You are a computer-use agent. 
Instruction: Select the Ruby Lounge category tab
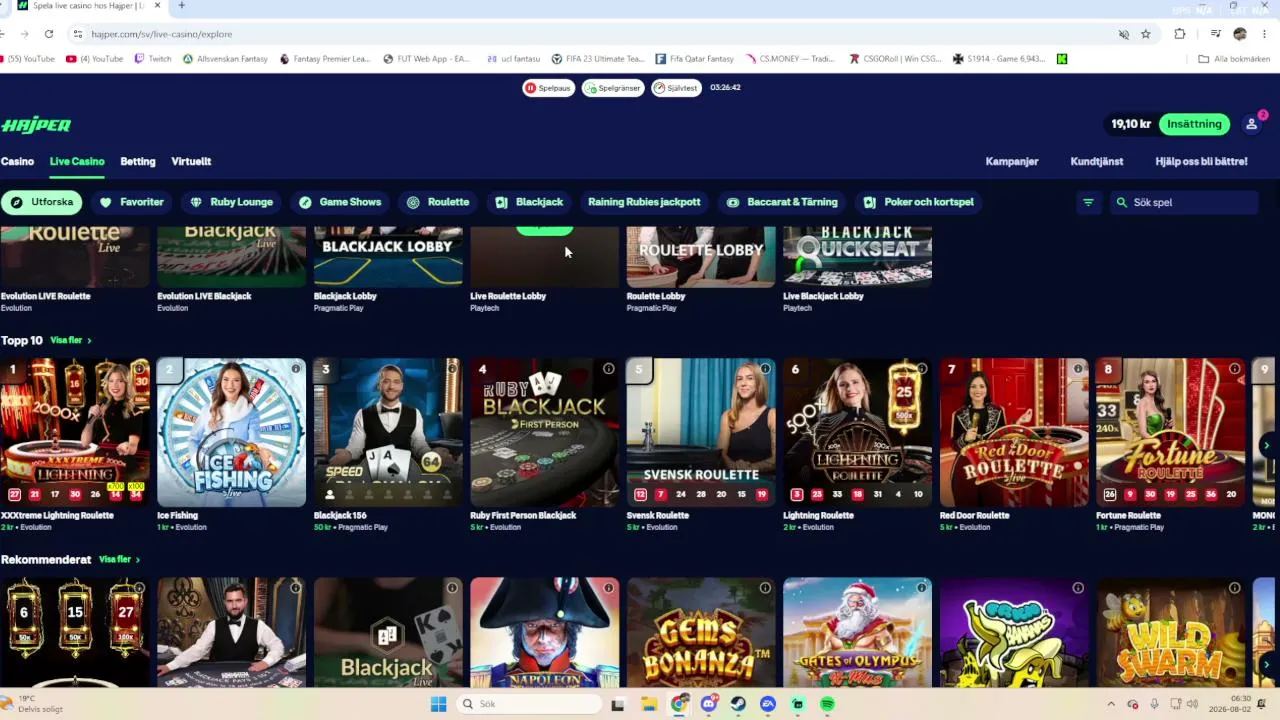(231, 202)
